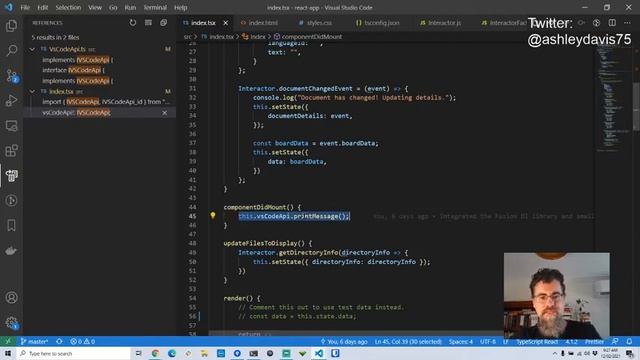
Task: Open the View menu
Action: (x=95, y=7)
